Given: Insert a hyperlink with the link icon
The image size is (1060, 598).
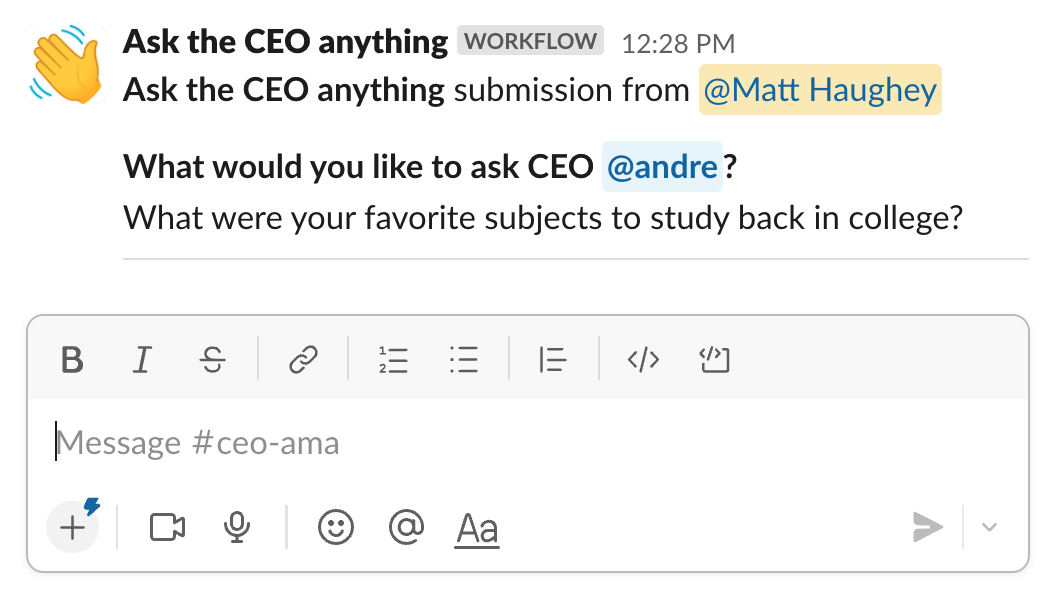Looking at the screenshot, I should [x=302, y=359].
